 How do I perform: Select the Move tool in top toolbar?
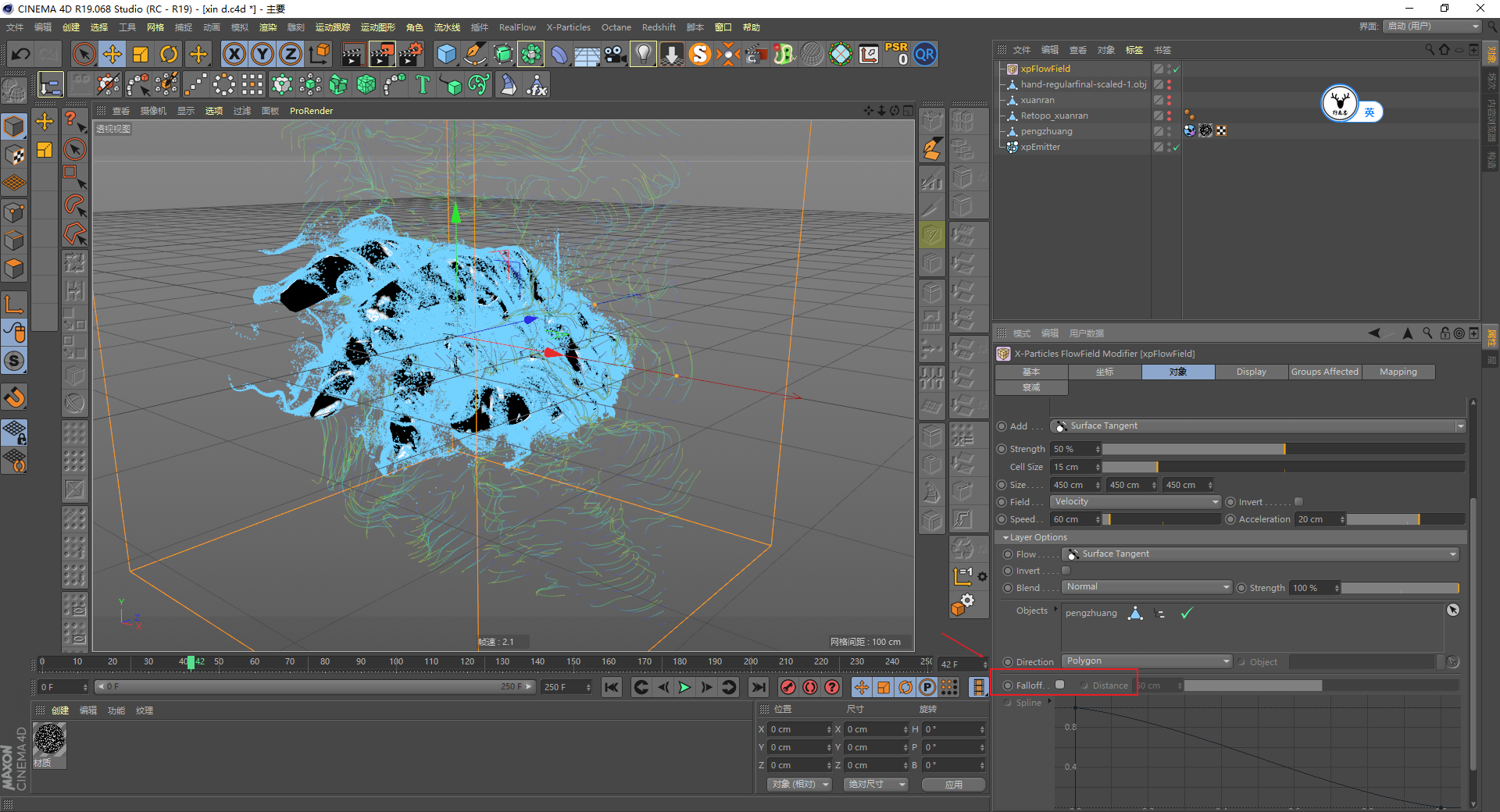pos(112,55)
